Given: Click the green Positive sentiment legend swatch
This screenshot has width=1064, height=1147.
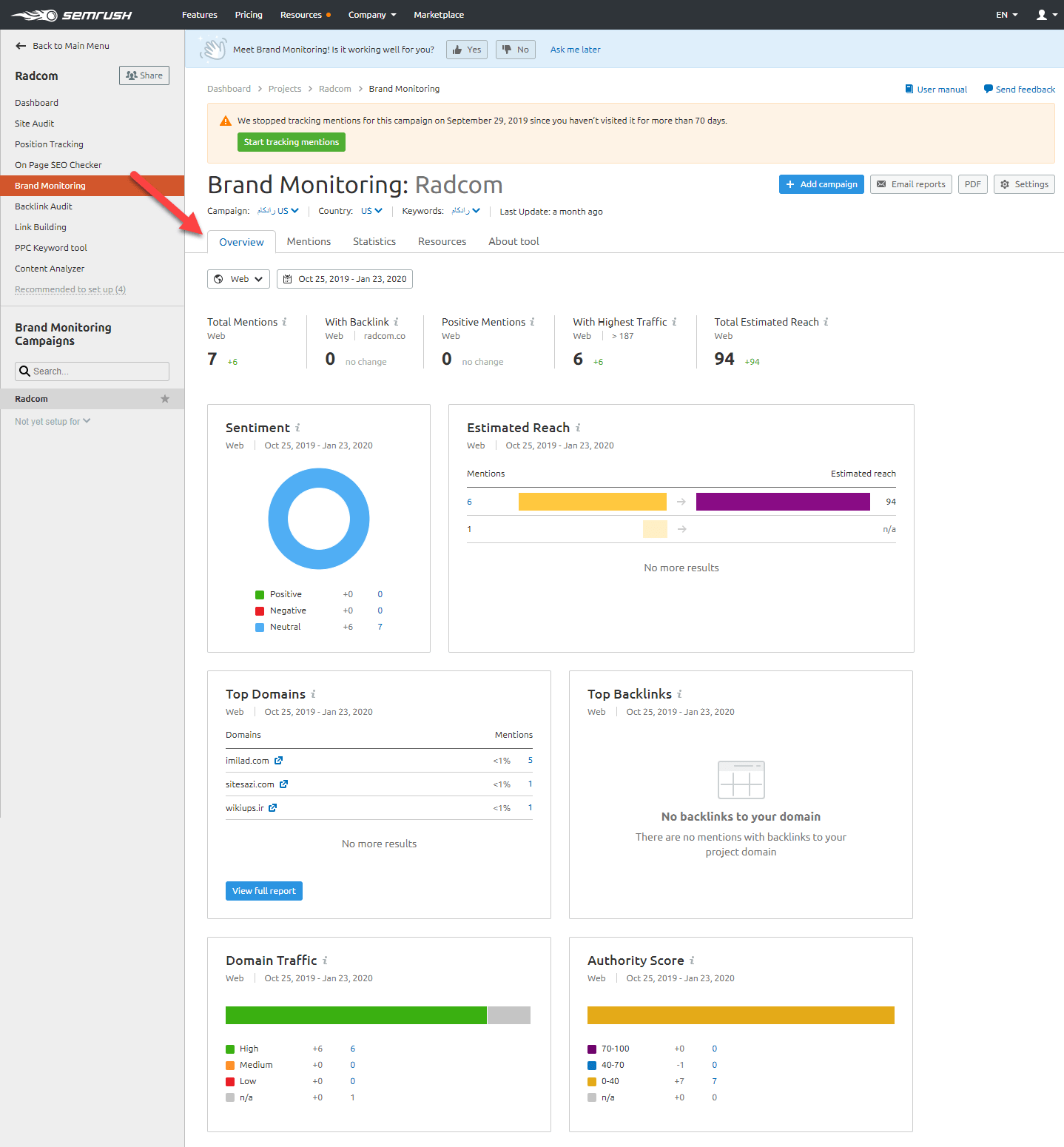Looking at the screenshot, I should [260, 595].
